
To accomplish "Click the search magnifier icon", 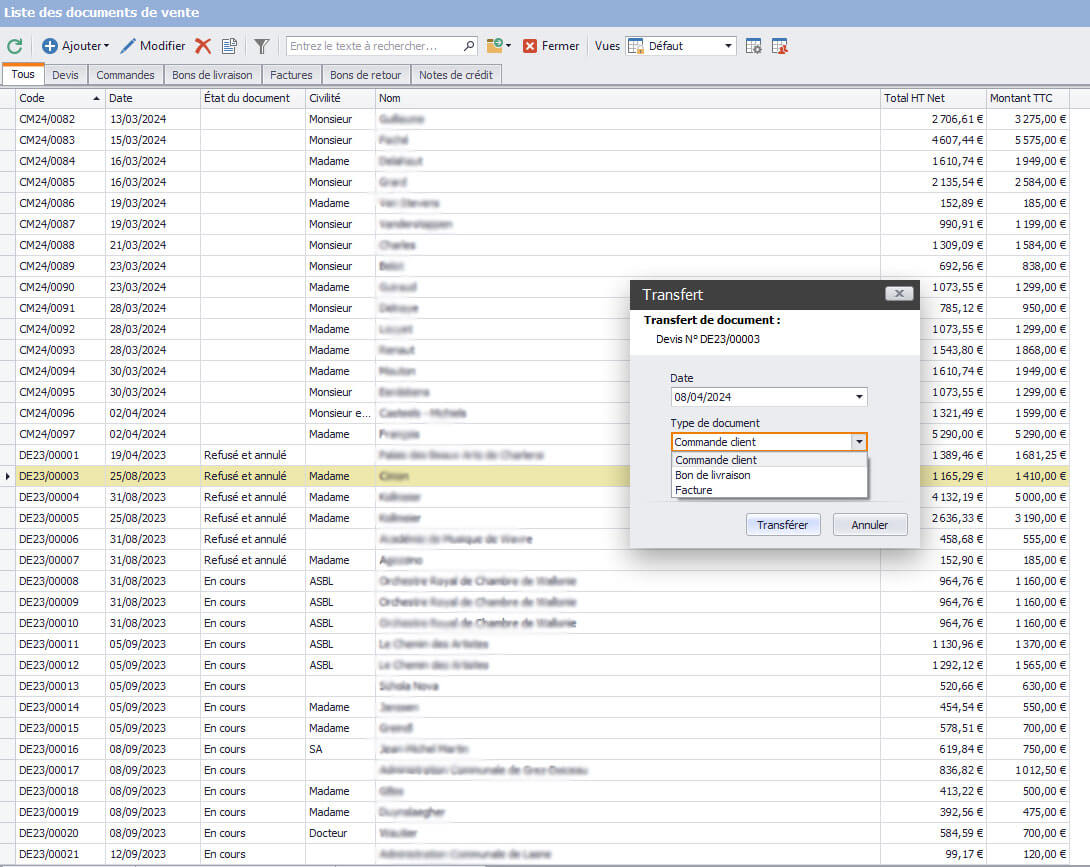I will point(469,46).
